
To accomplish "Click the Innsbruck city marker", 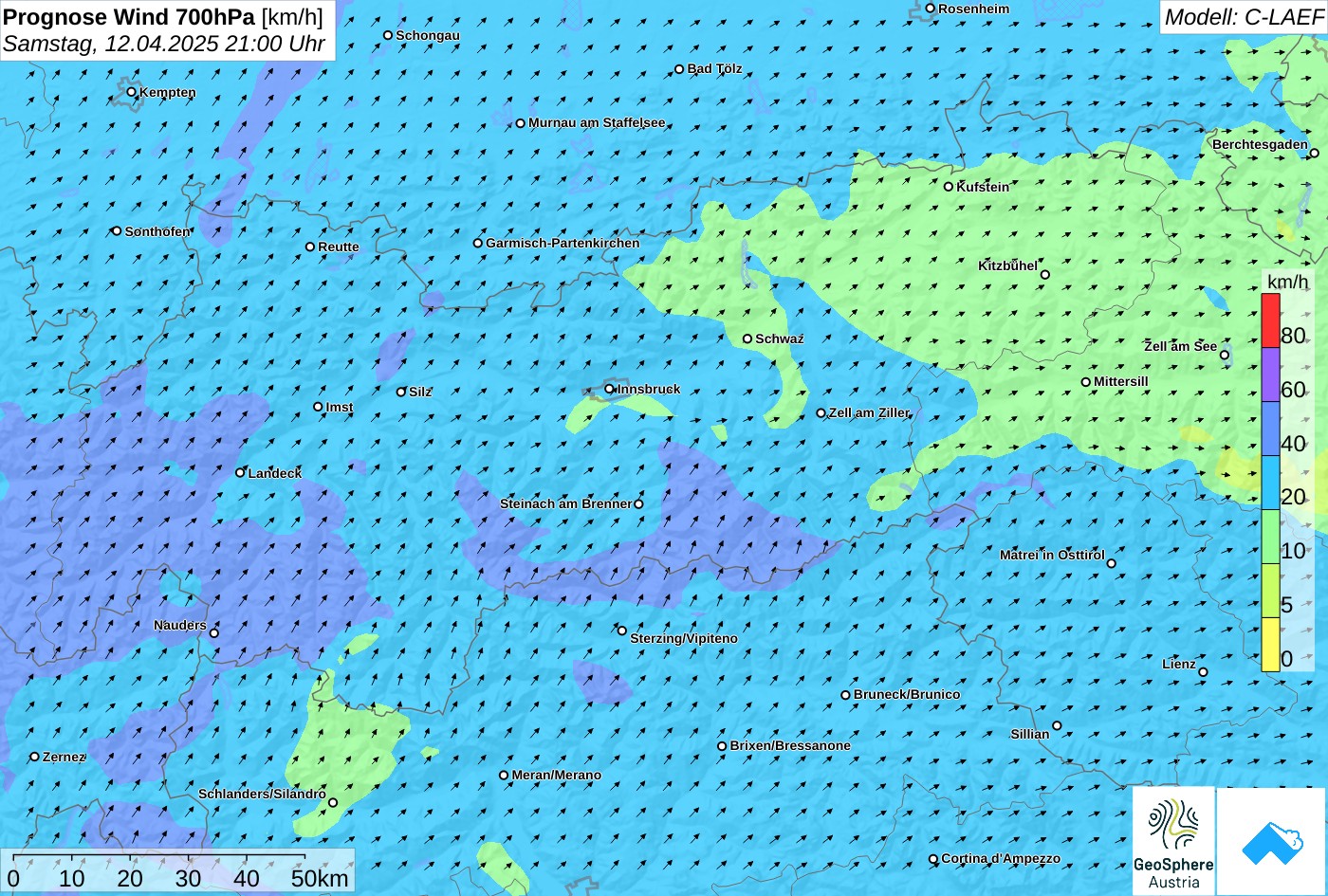I will pos(609,389).
